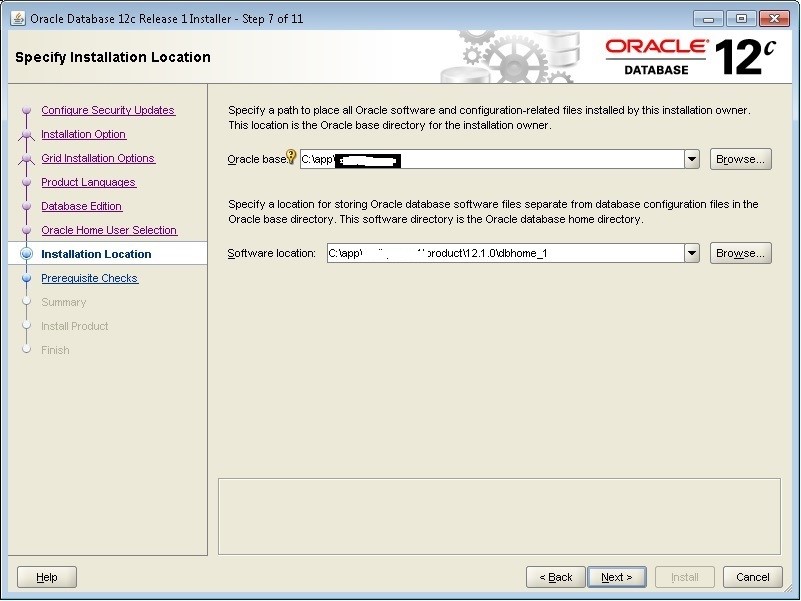Image resolution: width=801 pixels, height=601 pixels.
Task: Click the Oracle base help lightbulb icon
Action: pos(291,156)
